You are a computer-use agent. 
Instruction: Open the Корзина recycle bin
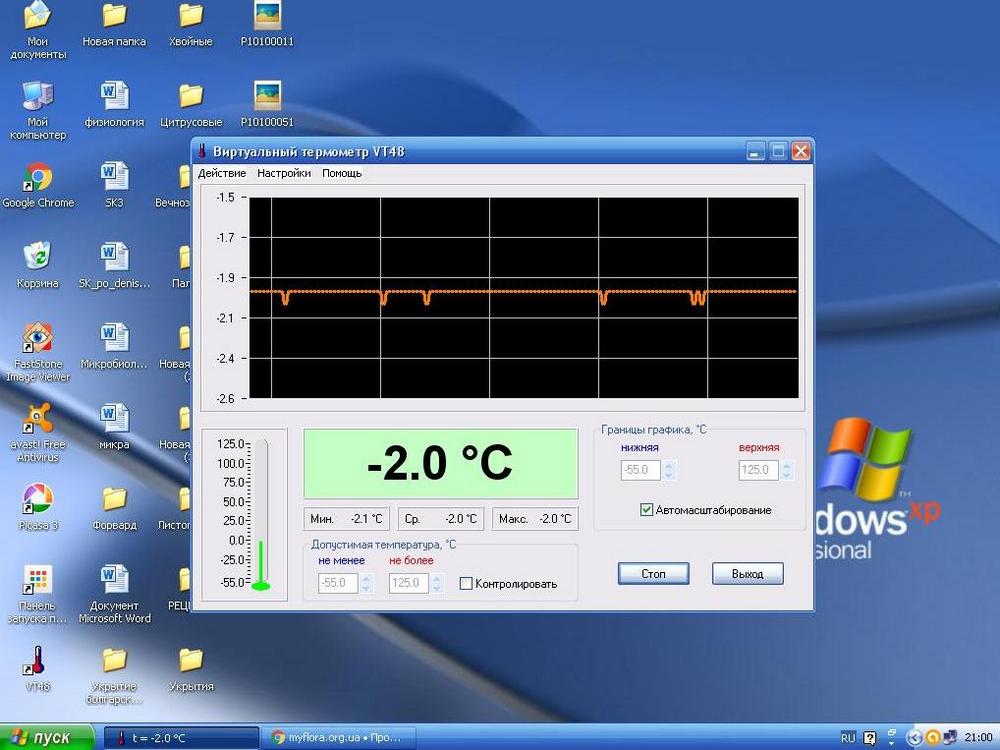38,257
